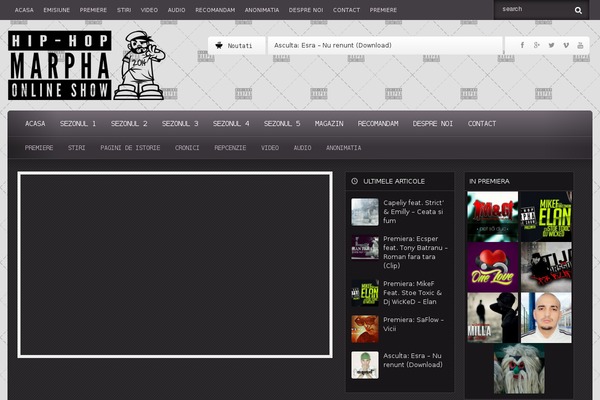
Task: Open RECOMANDAM in main navigation
Action: 378,124
